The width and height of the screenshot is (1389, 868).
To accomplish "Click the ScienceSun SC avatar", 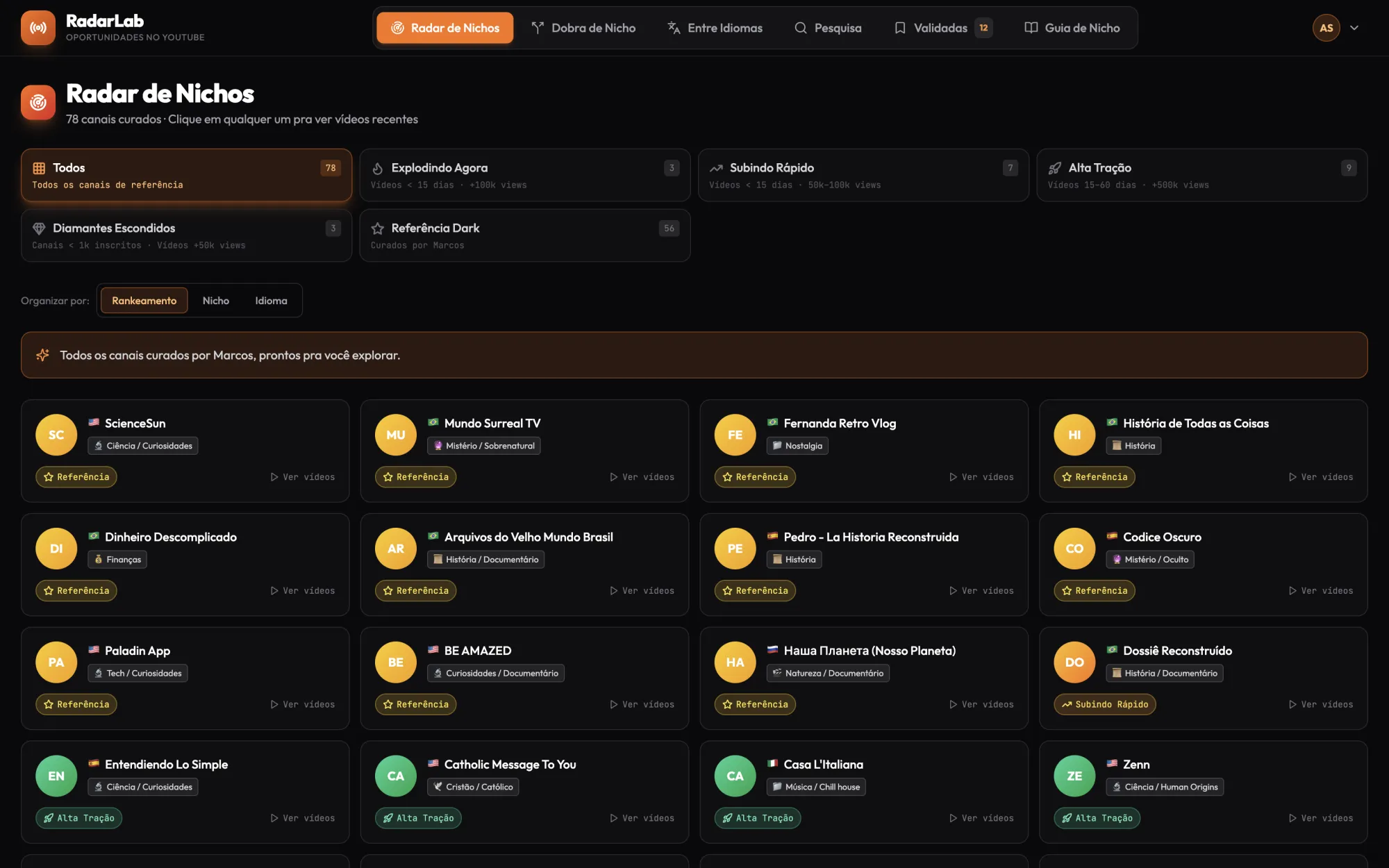I will click(x=56, y=435).
